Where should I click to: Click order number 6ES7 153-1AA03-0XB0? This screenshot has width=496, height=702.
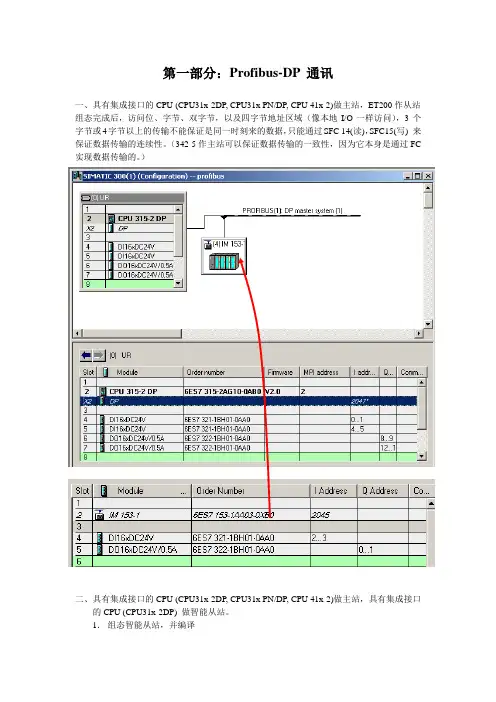[233, 515]
